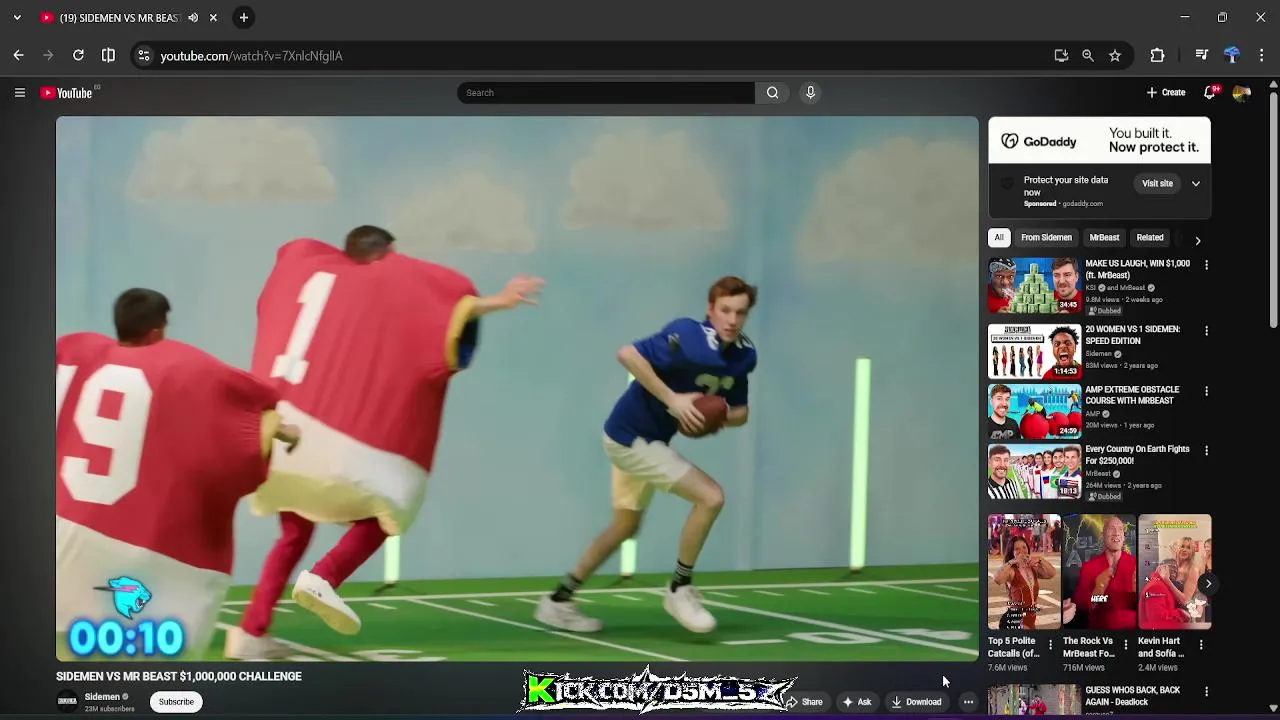Click the search magnifier button
This screenshot has width=1280, height=720.
pyautogui.click(x=772, y=93)
